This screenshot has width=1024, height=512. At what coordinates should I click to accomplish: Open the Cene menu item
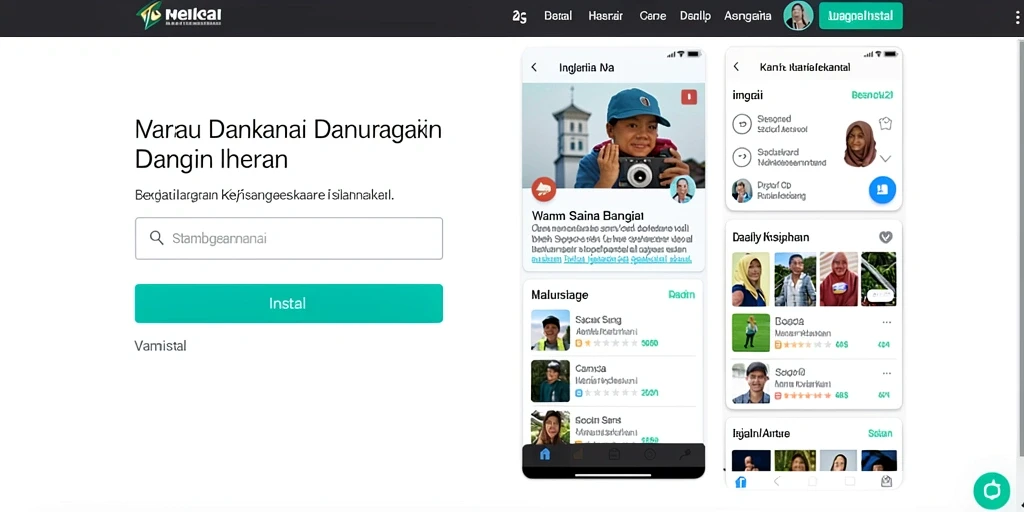click(652, 16)
